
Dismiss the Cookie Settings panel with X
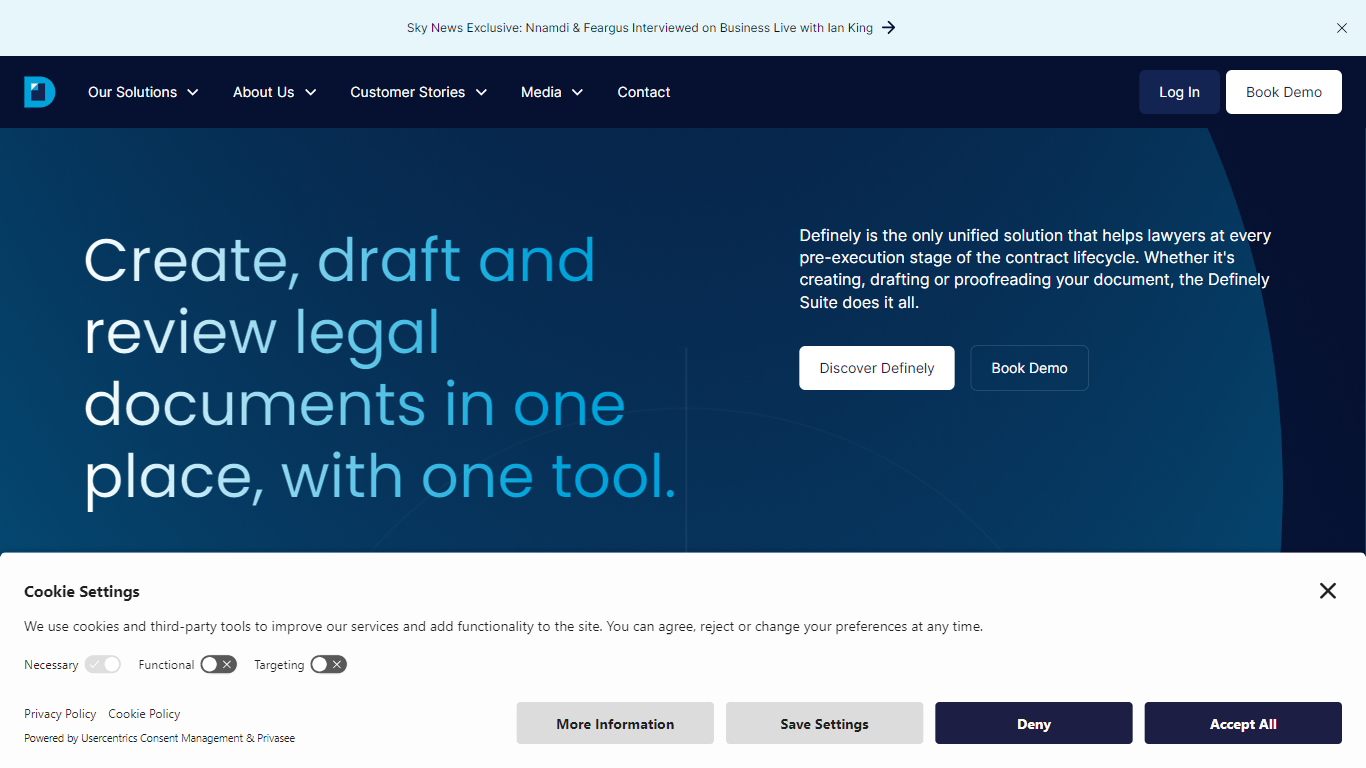(1327, 591)
